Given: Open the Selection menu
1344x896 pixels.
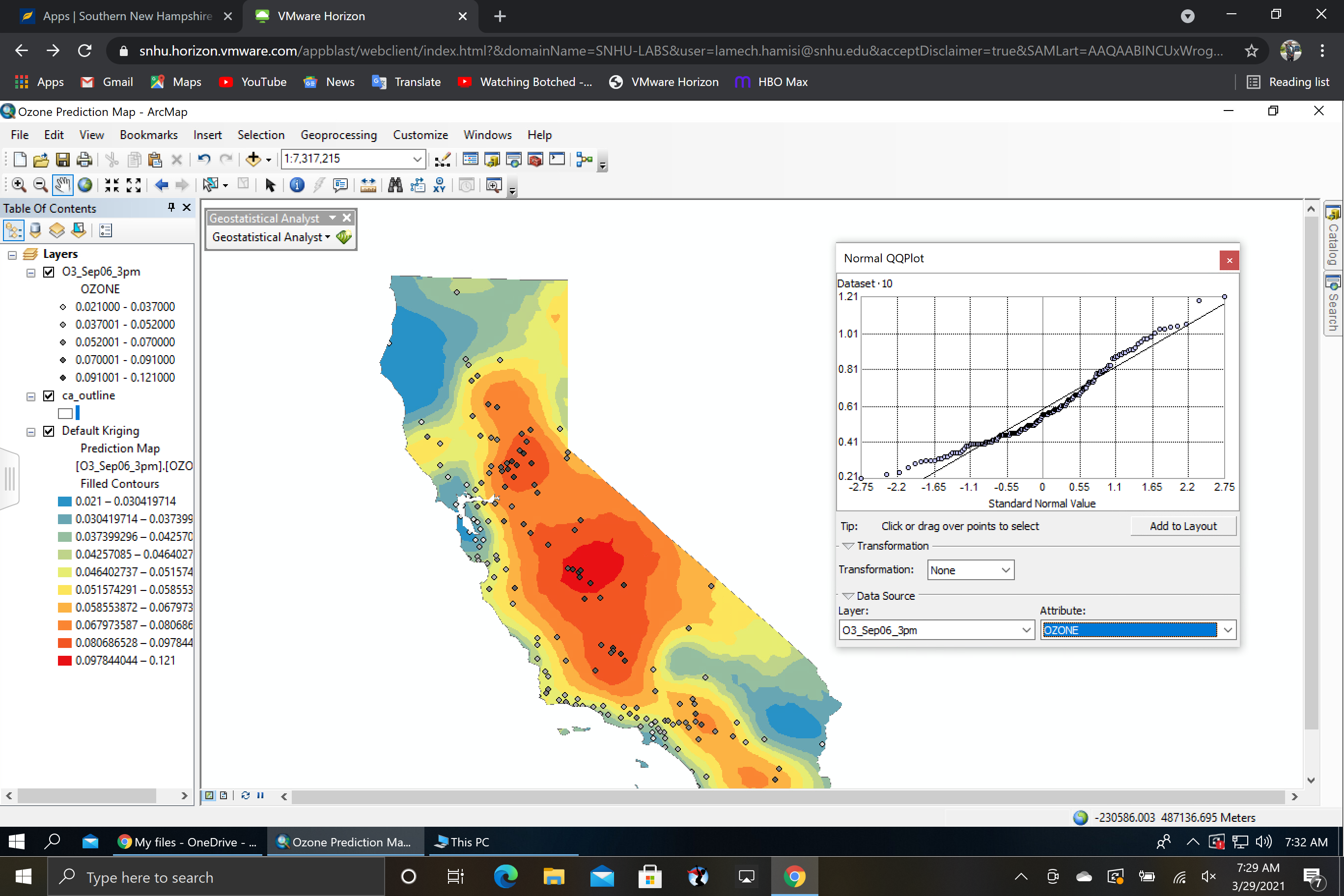Looking at the screenshot, I should 261,135.
